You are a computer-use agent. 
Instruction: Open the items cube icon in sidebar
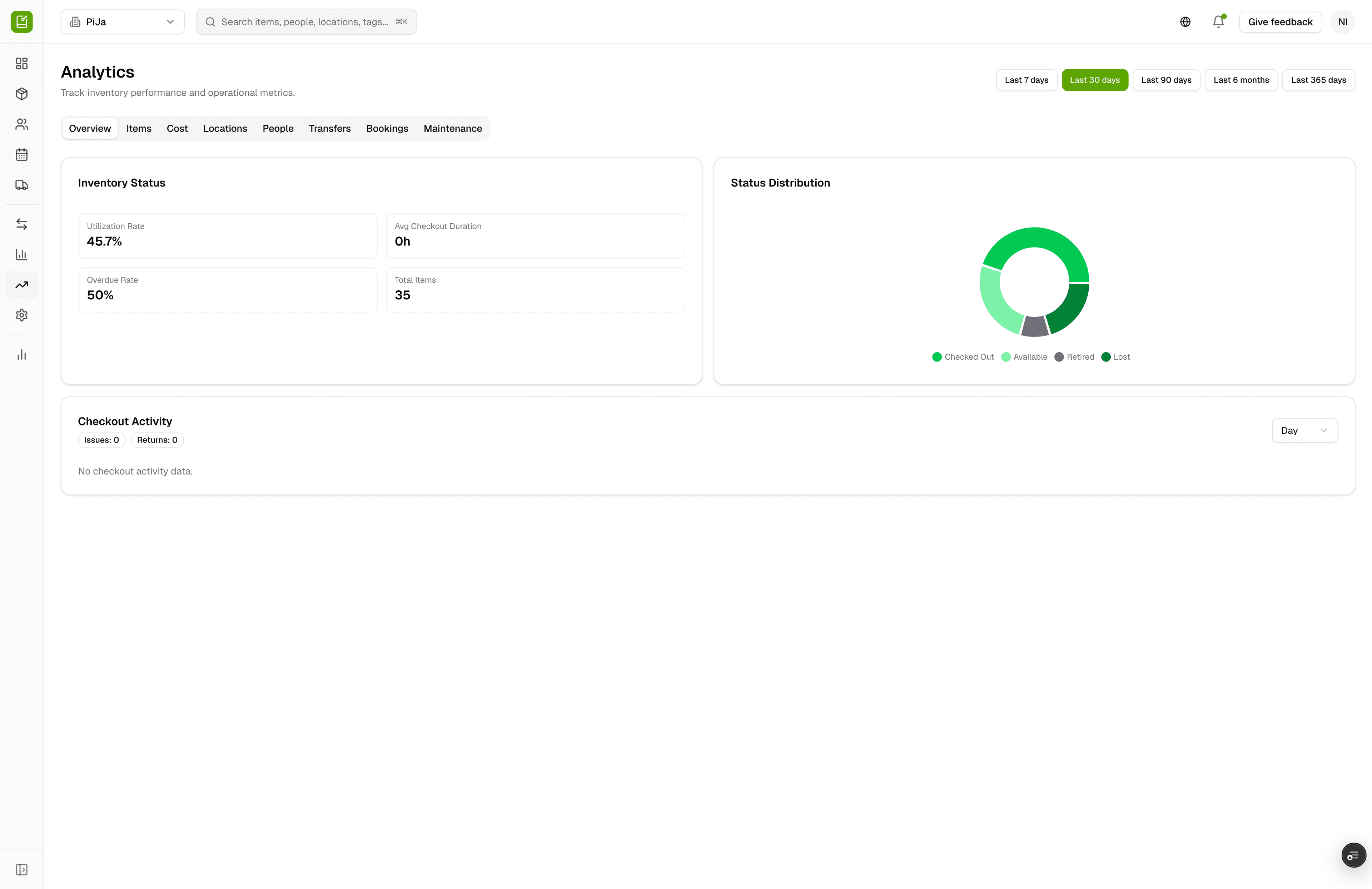[x=22, y=94]
